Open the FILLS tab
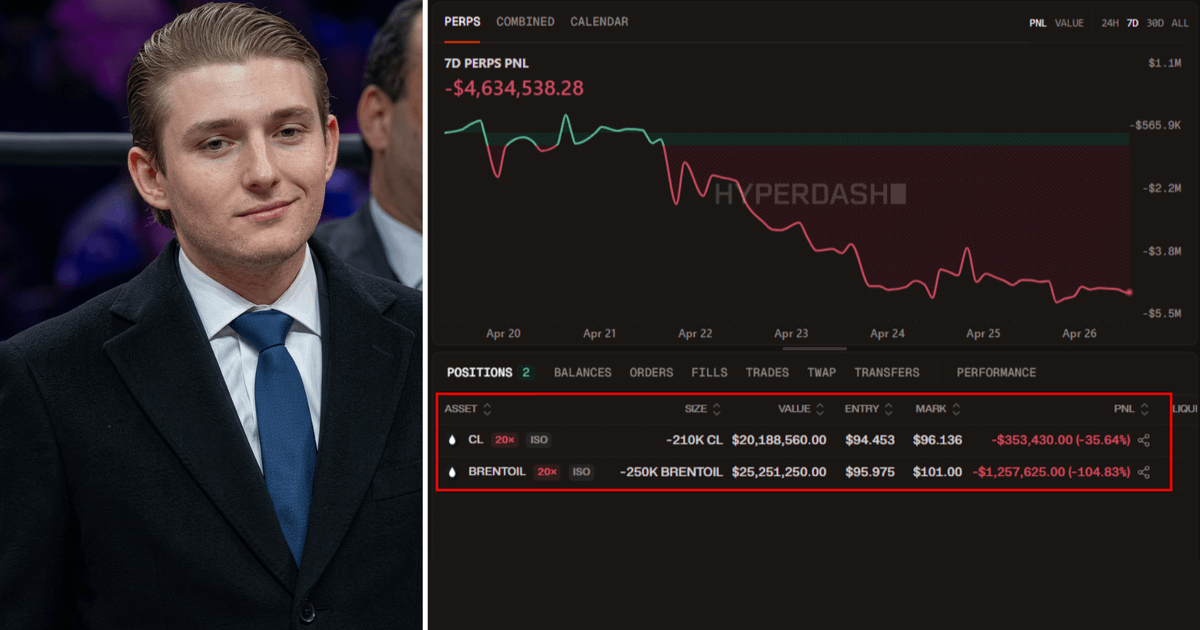 [x=709, y=372]
